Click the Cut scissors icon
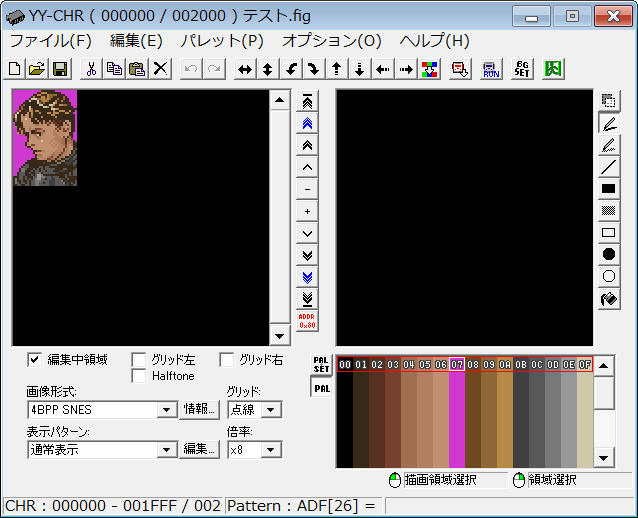Screen dimensions: 638x518 tap(91, 69)
